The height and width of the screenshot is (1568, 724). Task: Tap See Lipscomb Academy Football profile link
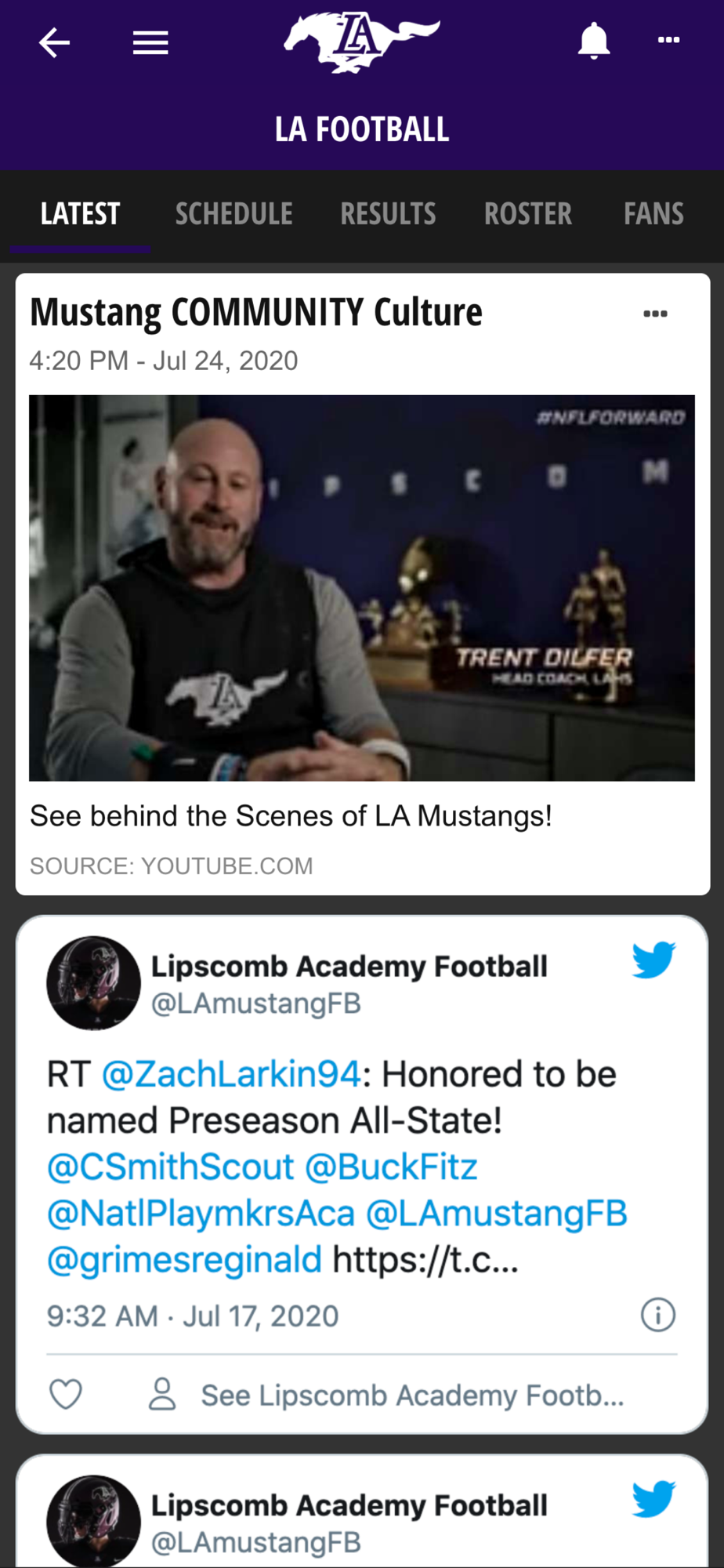pyautogui.click(x=412, y=1396)
